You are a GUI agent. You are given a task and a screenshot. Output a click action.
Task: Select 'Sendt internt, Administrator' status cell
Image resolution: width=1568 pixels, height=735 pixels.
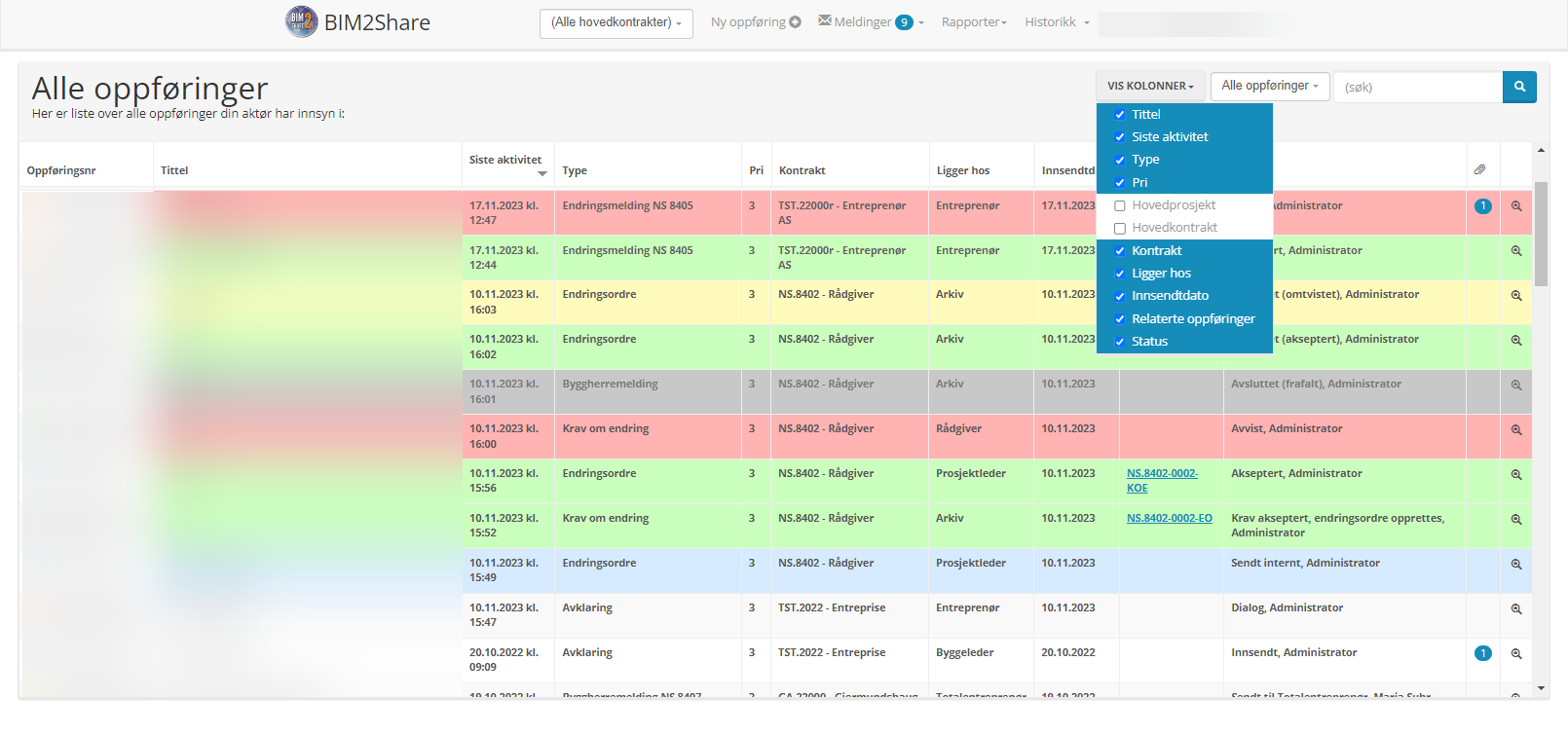tap(1305, 563)
